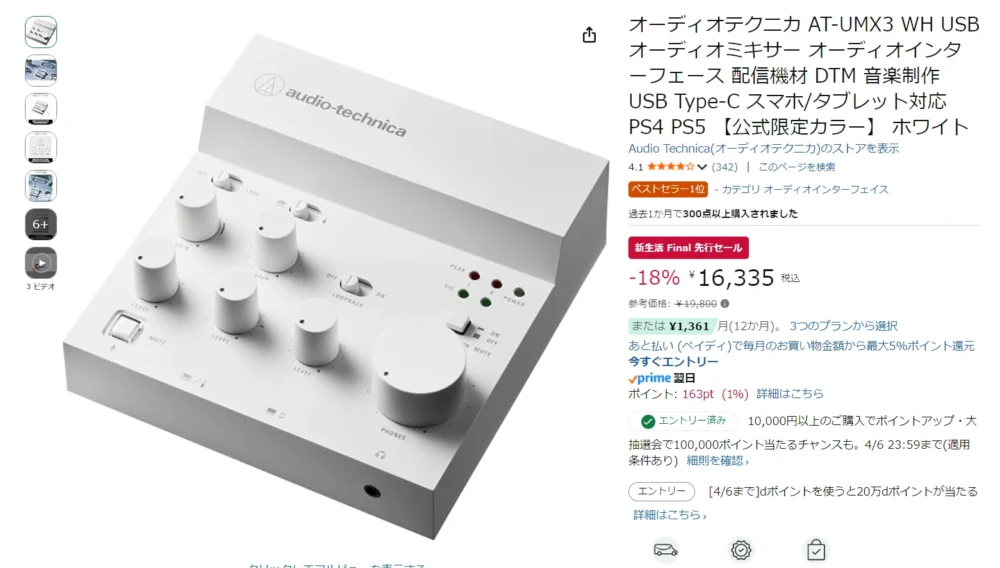The width and height of the screenshot is (1000, 568).
Task: Click the shopping bag checkmark icon
Action: pyautogui.click(x=816, y=550)
